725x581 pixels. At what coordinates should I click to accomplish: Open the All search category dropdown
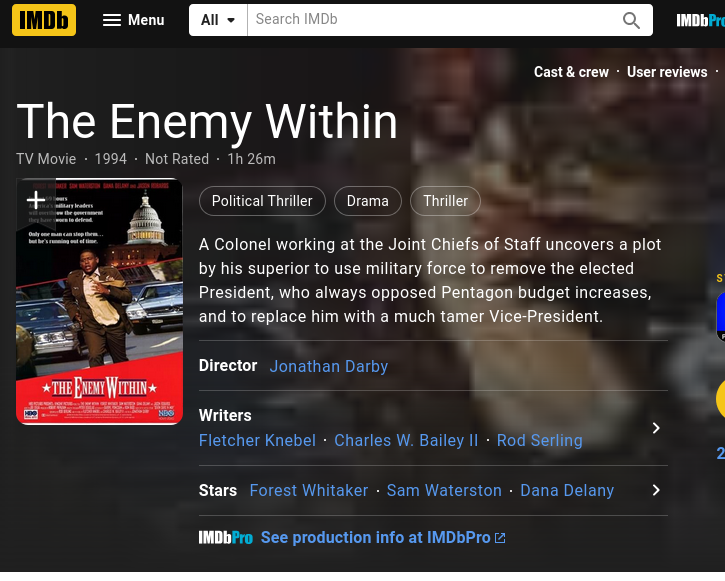click(x=218, y=20)
